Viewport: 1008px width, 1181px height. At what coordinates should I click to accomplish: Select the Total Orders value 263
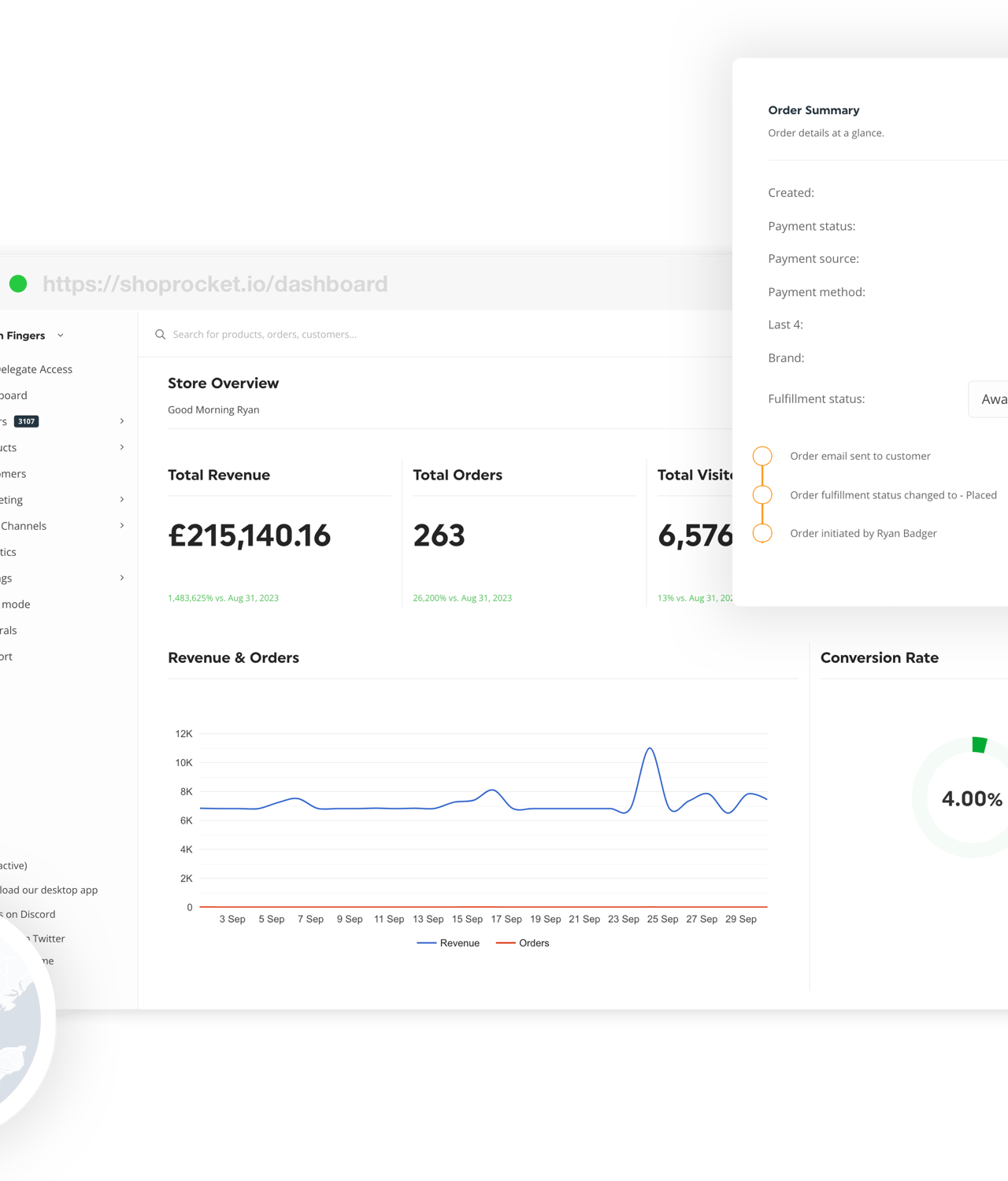coord(439,535)
